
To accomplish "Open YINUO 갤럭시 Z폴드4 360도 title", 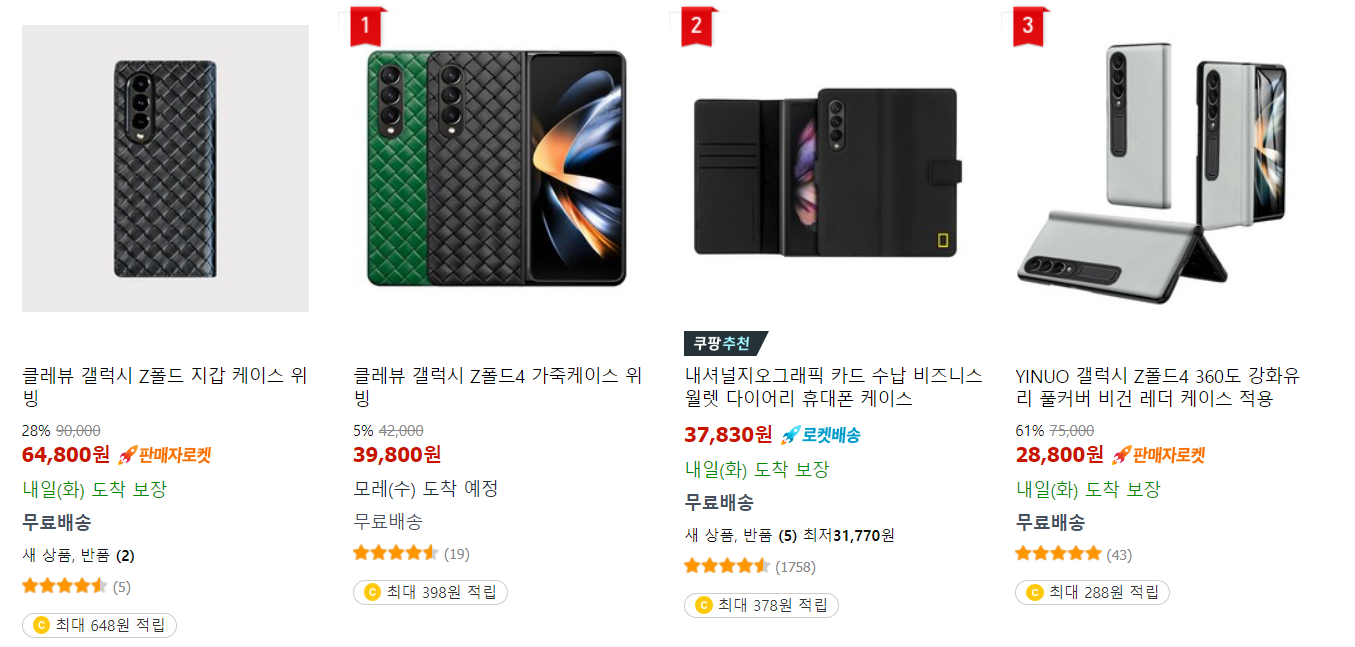I will tap(1157, 388).
